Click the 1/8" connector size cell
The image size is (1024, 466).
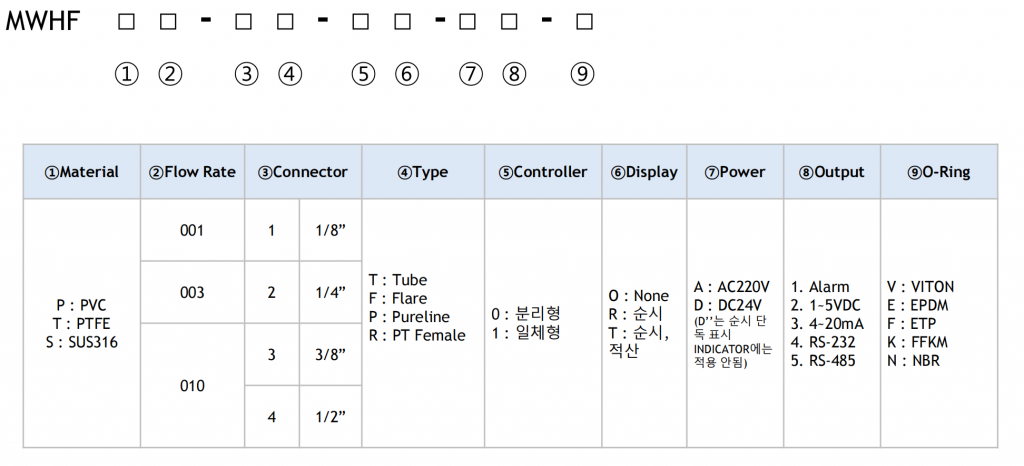pyautogui.click(x=331, y=230)
